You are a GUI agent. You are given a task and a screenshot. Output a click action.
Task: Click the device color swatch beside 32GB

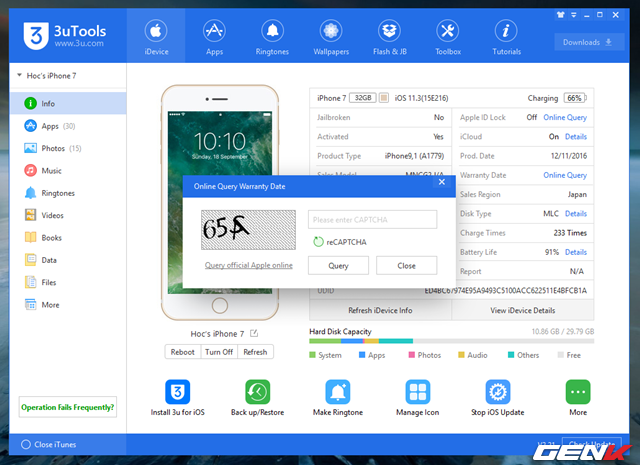384,98
